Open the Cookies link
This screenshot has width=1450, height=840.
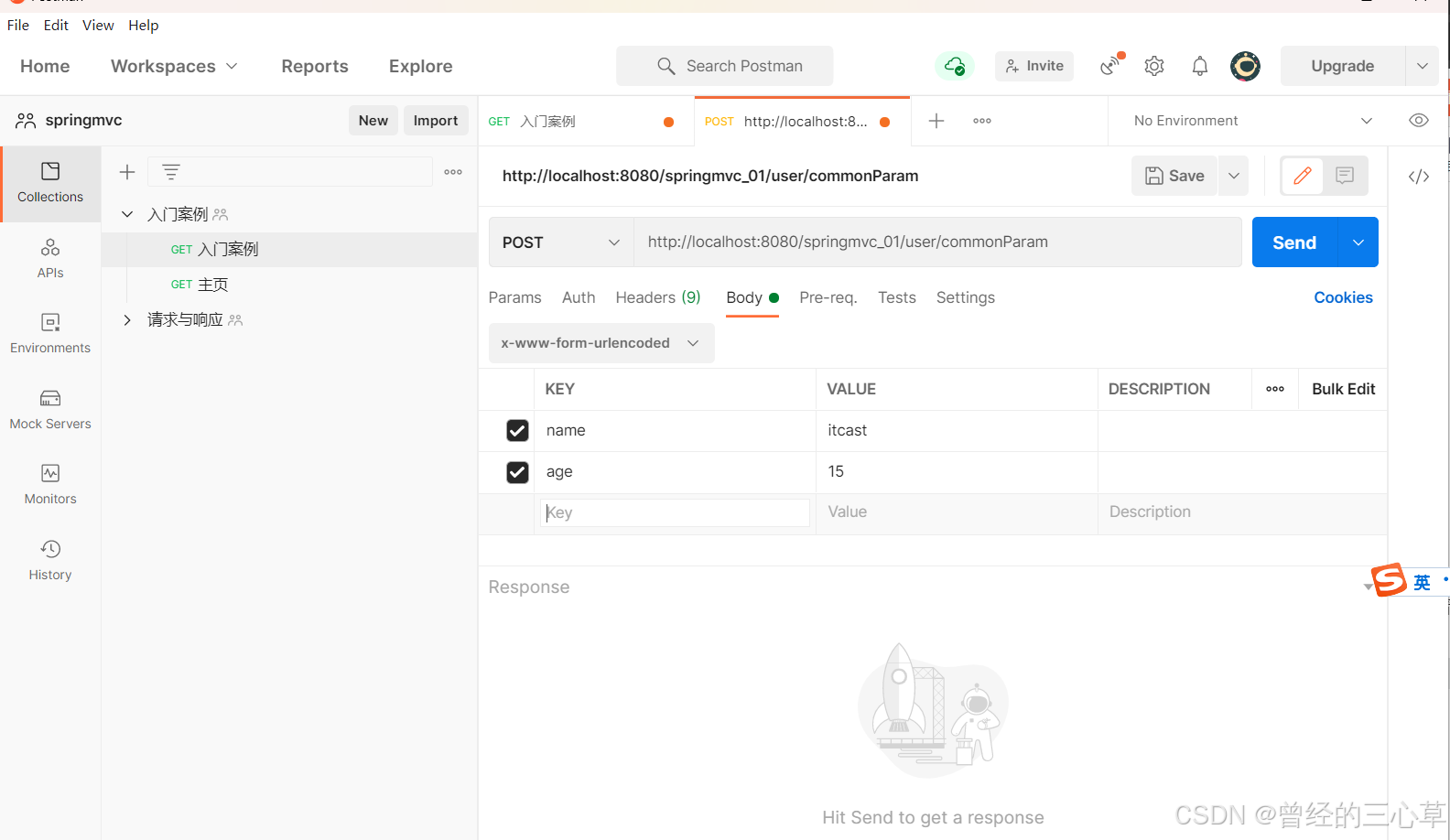[x=1343, y=297]
